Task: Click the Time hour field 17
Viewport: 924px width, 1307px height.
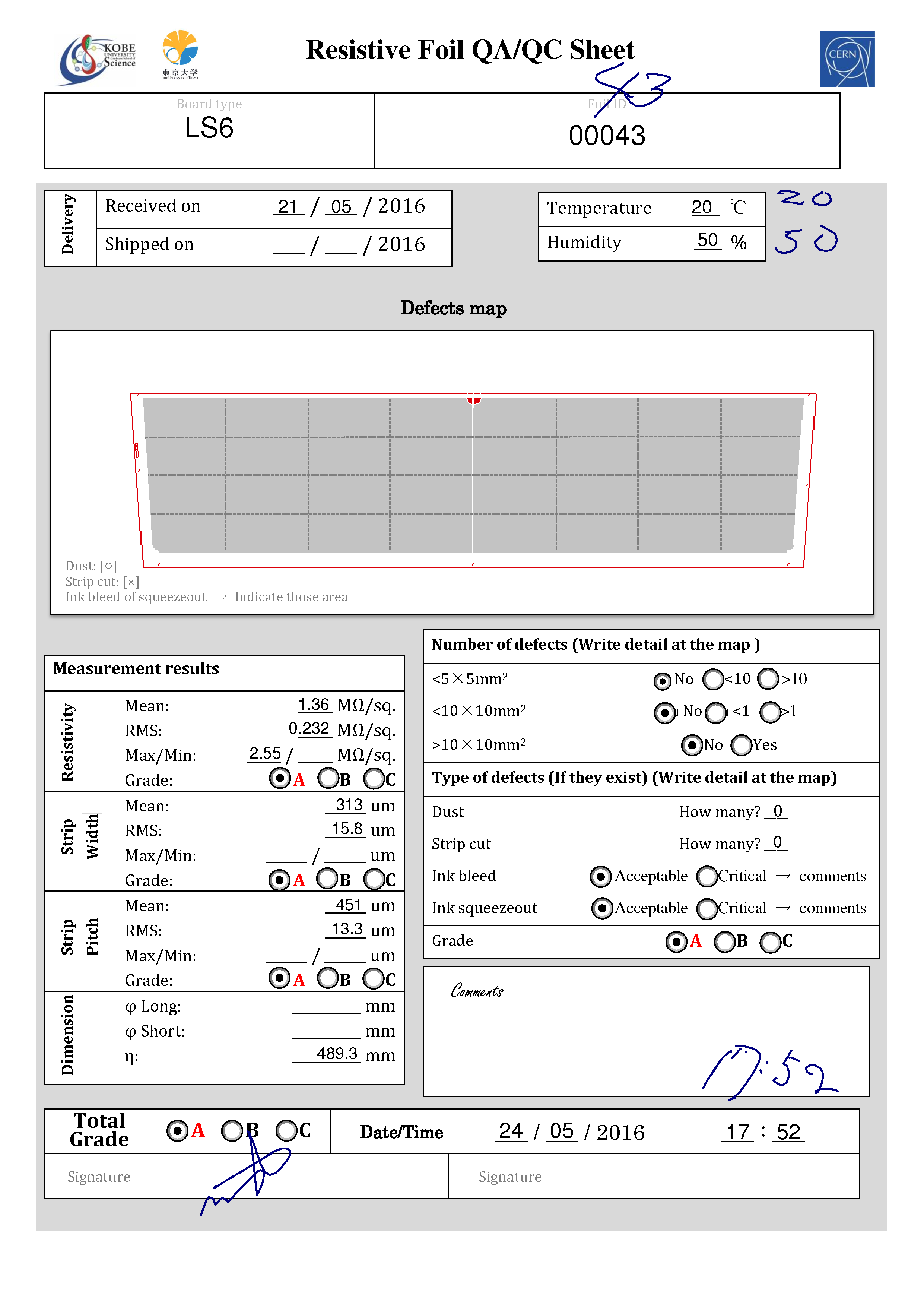Action: (738, 1132)
